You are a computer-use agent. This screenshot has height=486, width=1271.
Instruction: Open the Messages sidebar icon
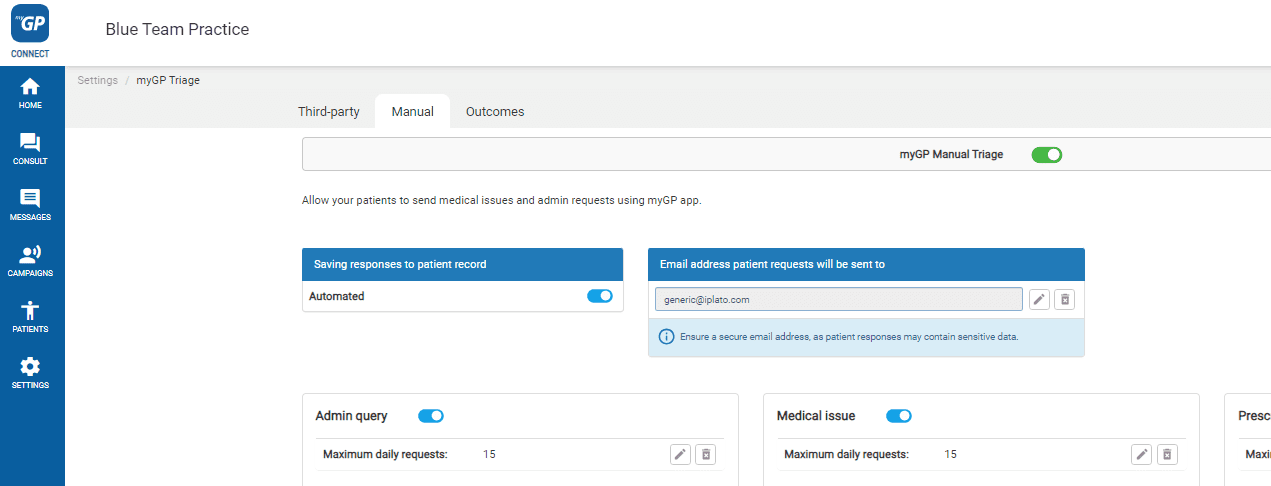[30, 205]
